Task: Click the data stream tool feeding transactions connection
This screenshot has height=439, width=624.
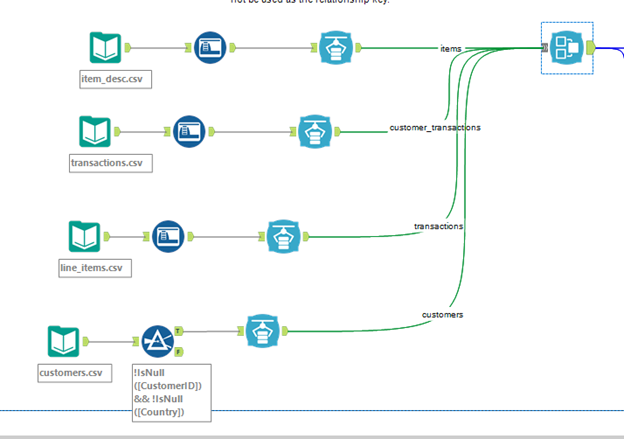Action: tap(283, 236)
